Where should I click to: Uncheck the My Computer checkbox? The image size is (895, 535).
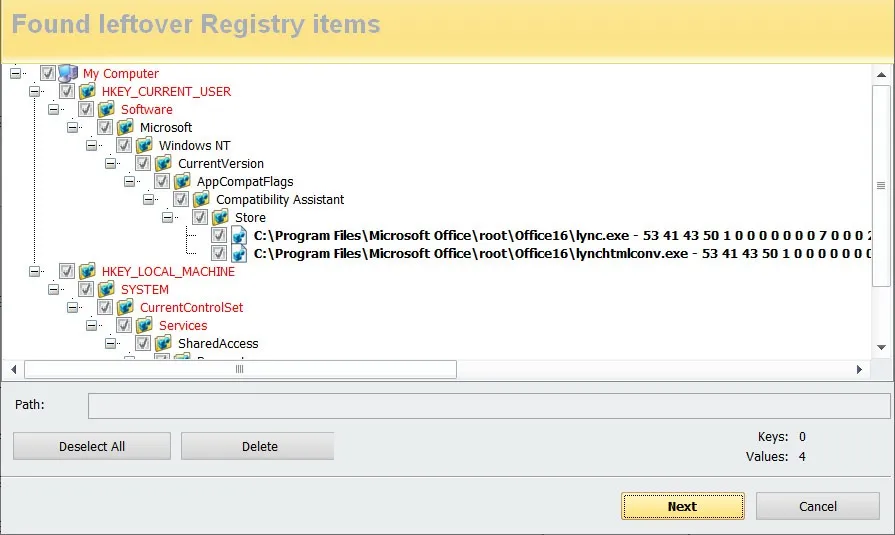tap(47, 73)
